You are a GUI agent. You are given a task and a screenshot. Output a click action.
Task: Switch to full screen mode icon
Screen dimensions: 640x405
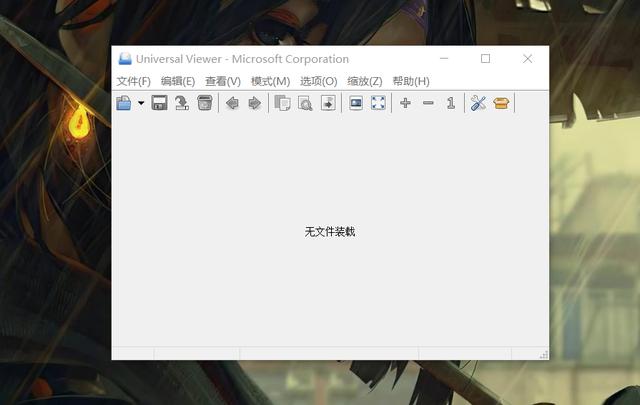pos(378,103)
